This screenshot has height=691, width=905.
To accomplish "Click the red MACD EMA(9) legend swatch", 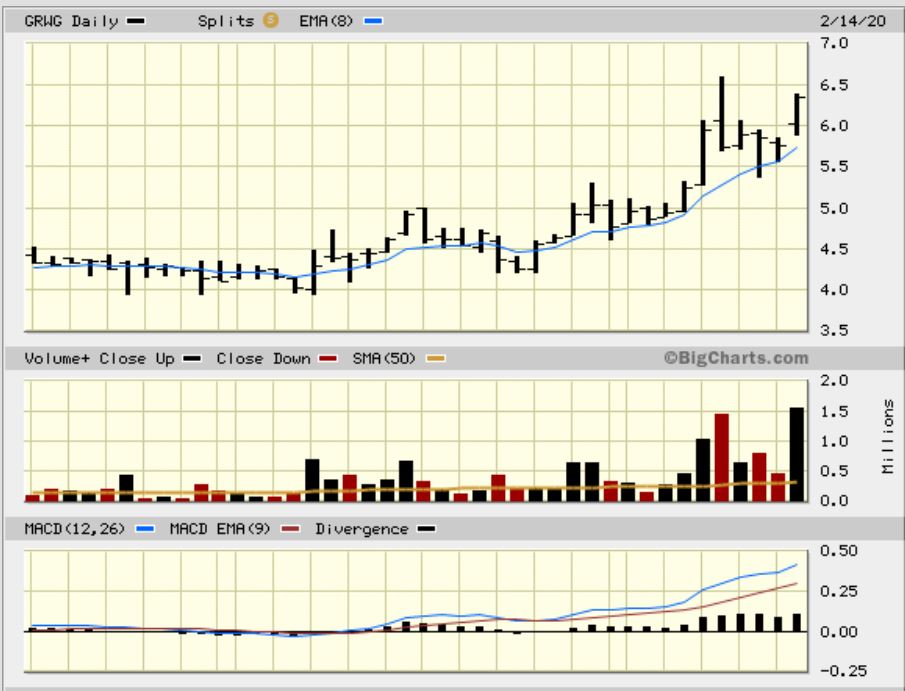I will pyautogui.click(x=291, y=529).
